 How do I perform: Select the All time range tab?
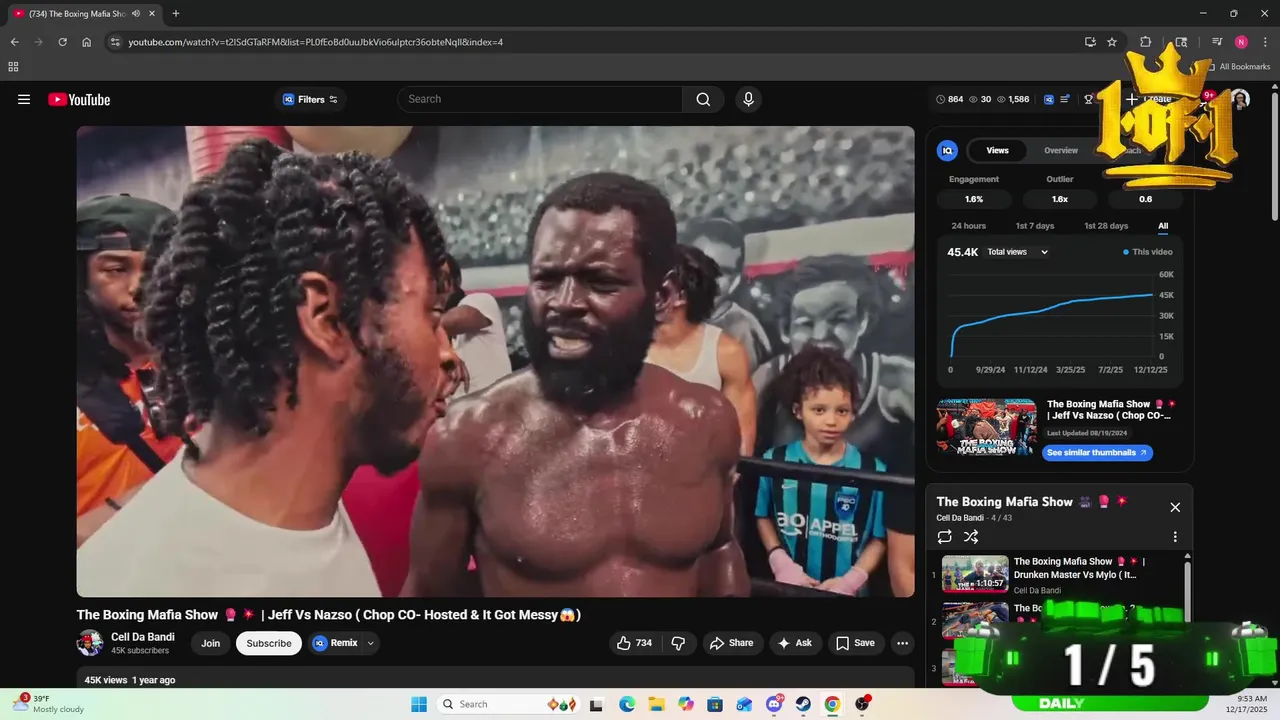(x=1163, y=226)
